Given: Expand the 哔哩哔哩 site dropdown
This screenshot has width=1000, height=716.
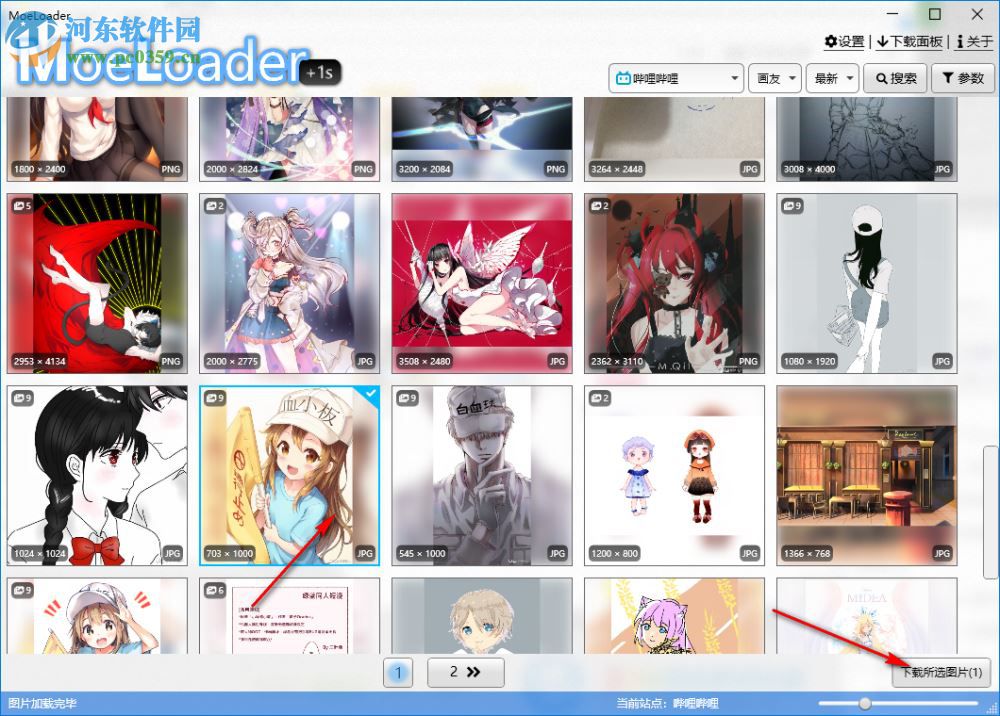Looking at the screenshot, I should (676, 78).
